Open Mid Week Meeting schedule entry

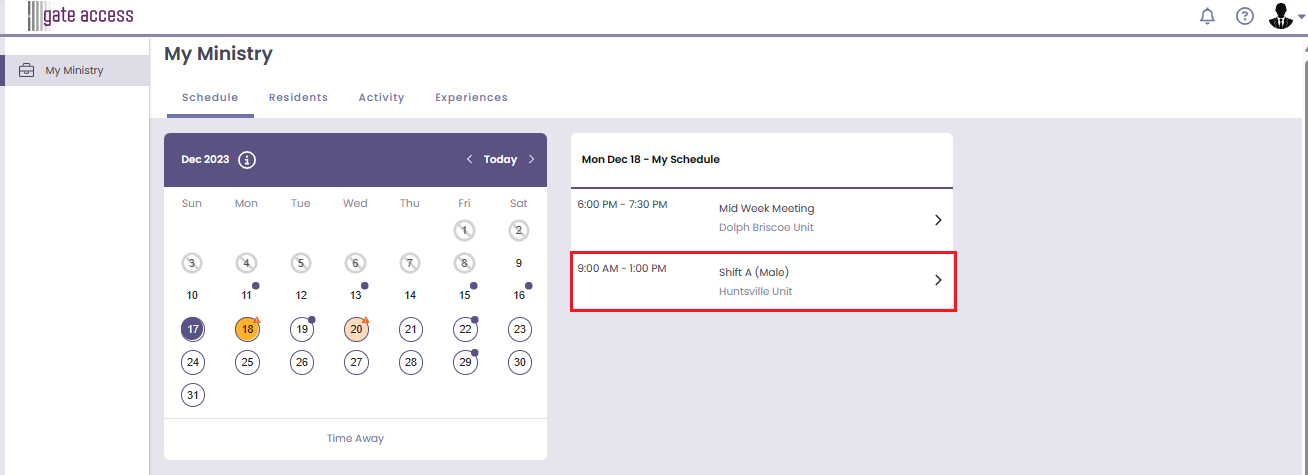[x=762, y=219]
